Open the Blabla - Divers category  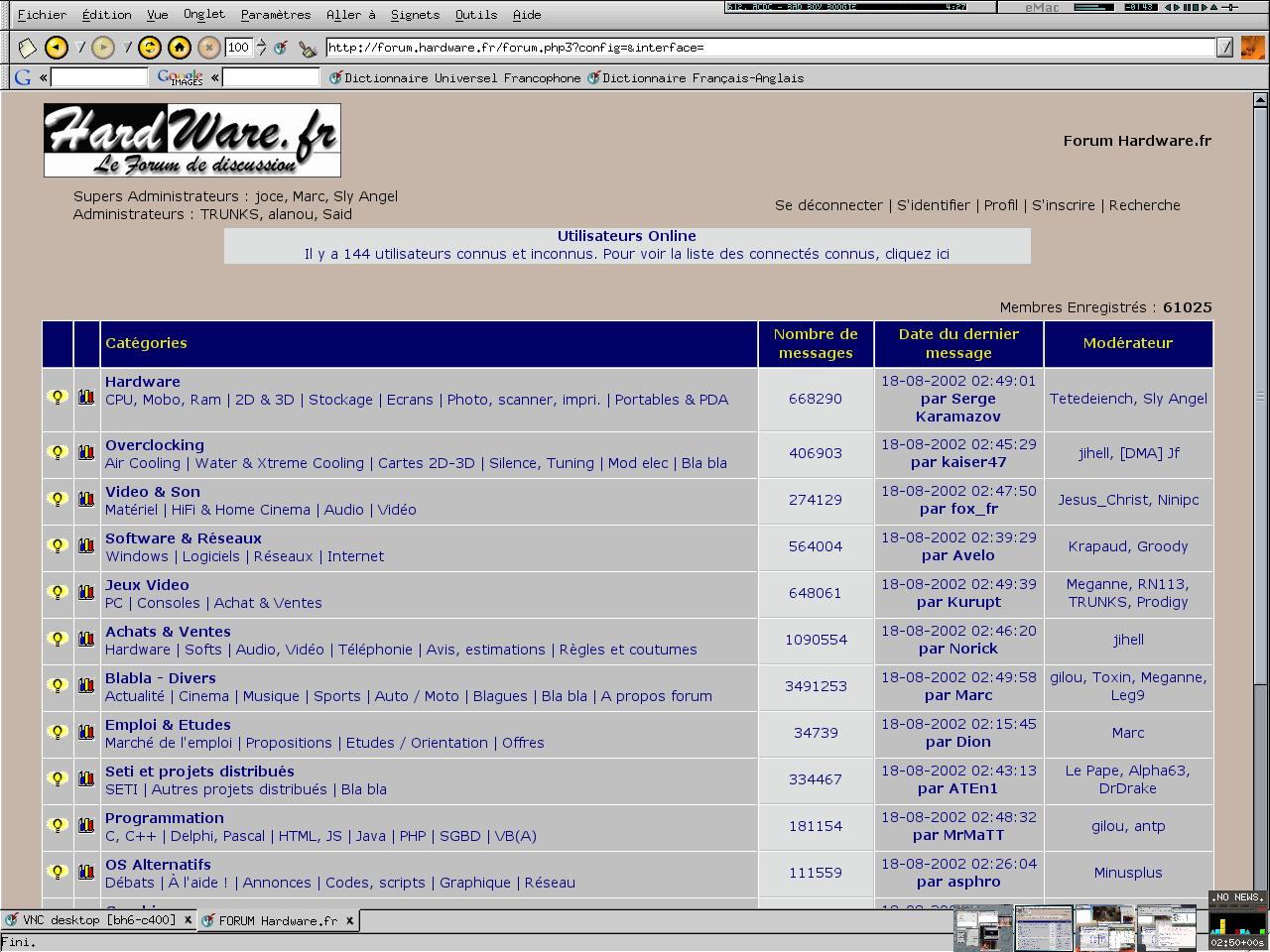[x=161, y=678]
